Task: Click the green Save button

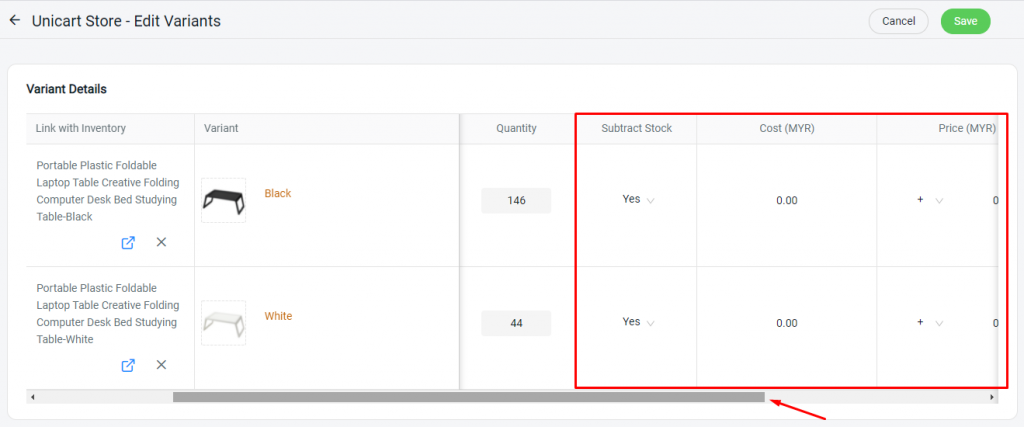Action: [x=965, y=21]
